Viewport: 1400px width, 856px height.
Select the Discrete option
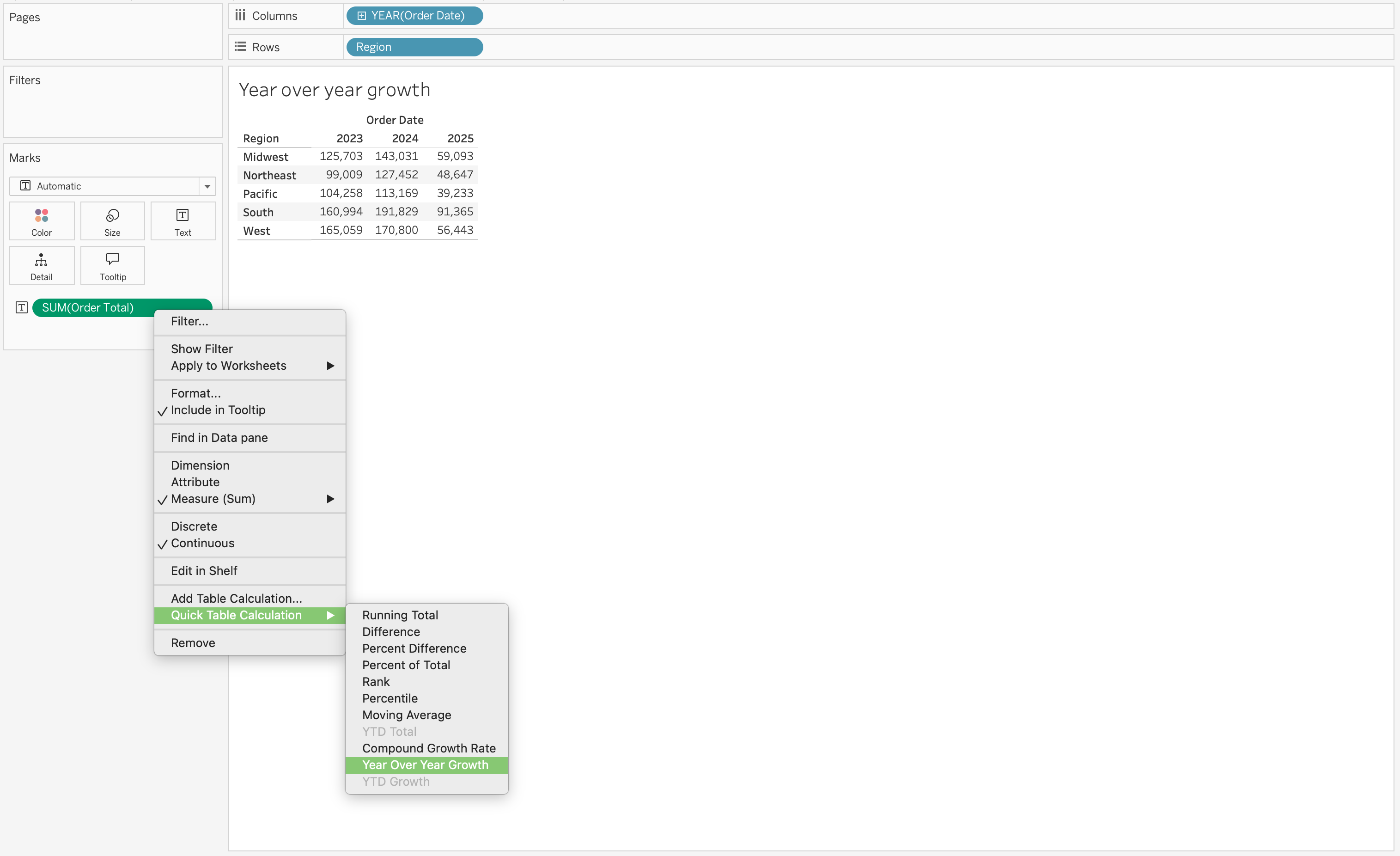point(194,526)
